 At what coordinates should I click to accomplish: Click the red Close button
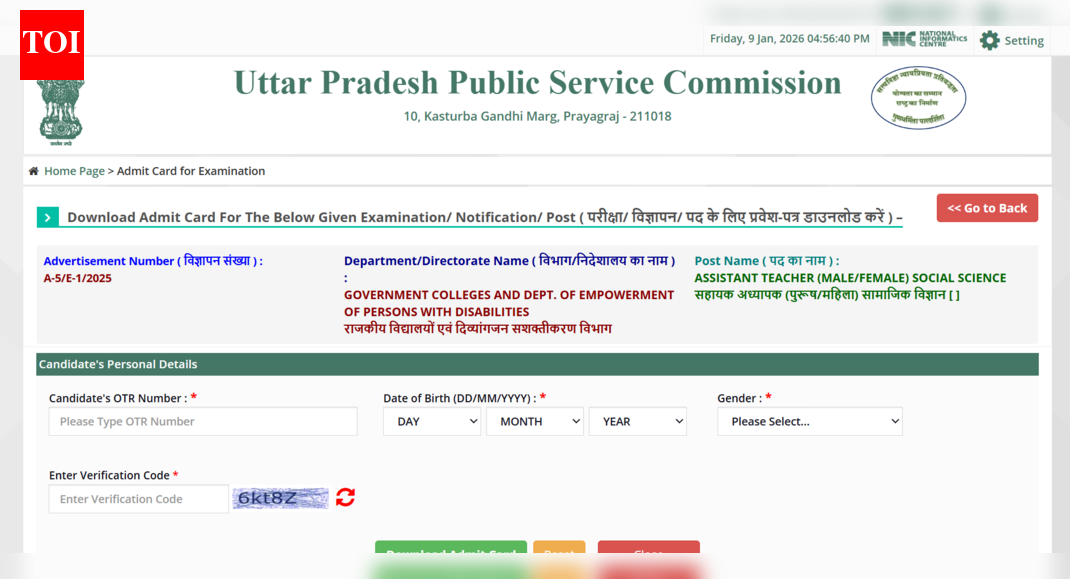click(648, 553)
